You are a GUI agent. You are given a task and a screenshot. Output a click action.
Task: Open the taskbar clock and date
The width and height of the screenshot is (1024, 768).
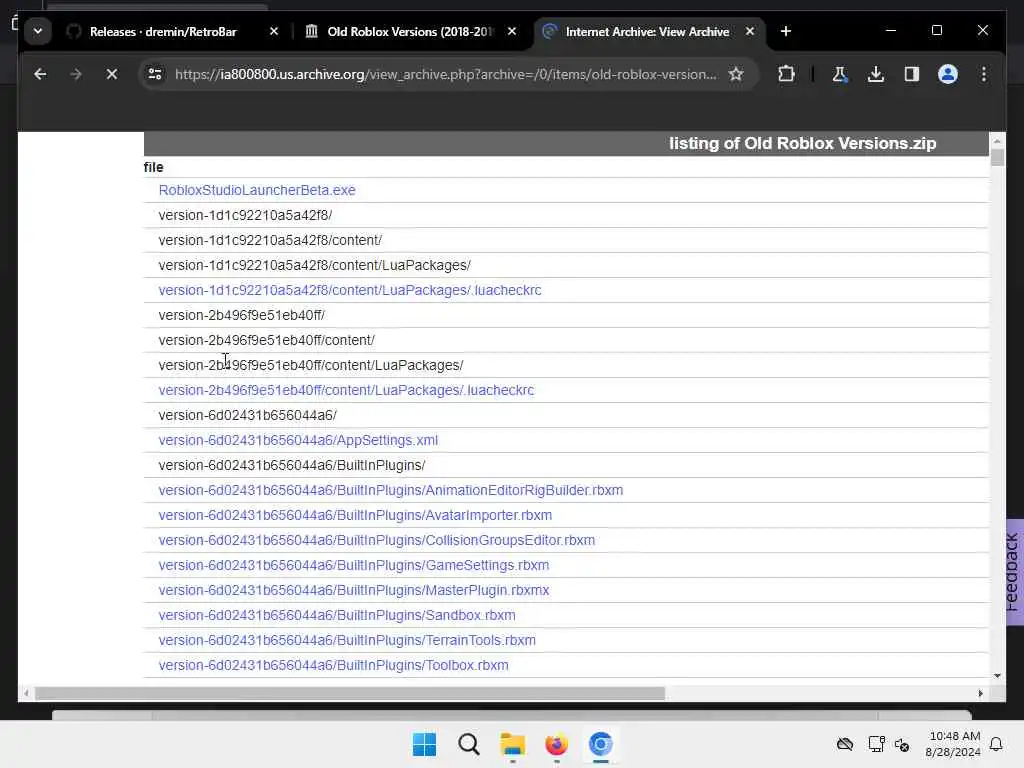(x=953, y=744)
